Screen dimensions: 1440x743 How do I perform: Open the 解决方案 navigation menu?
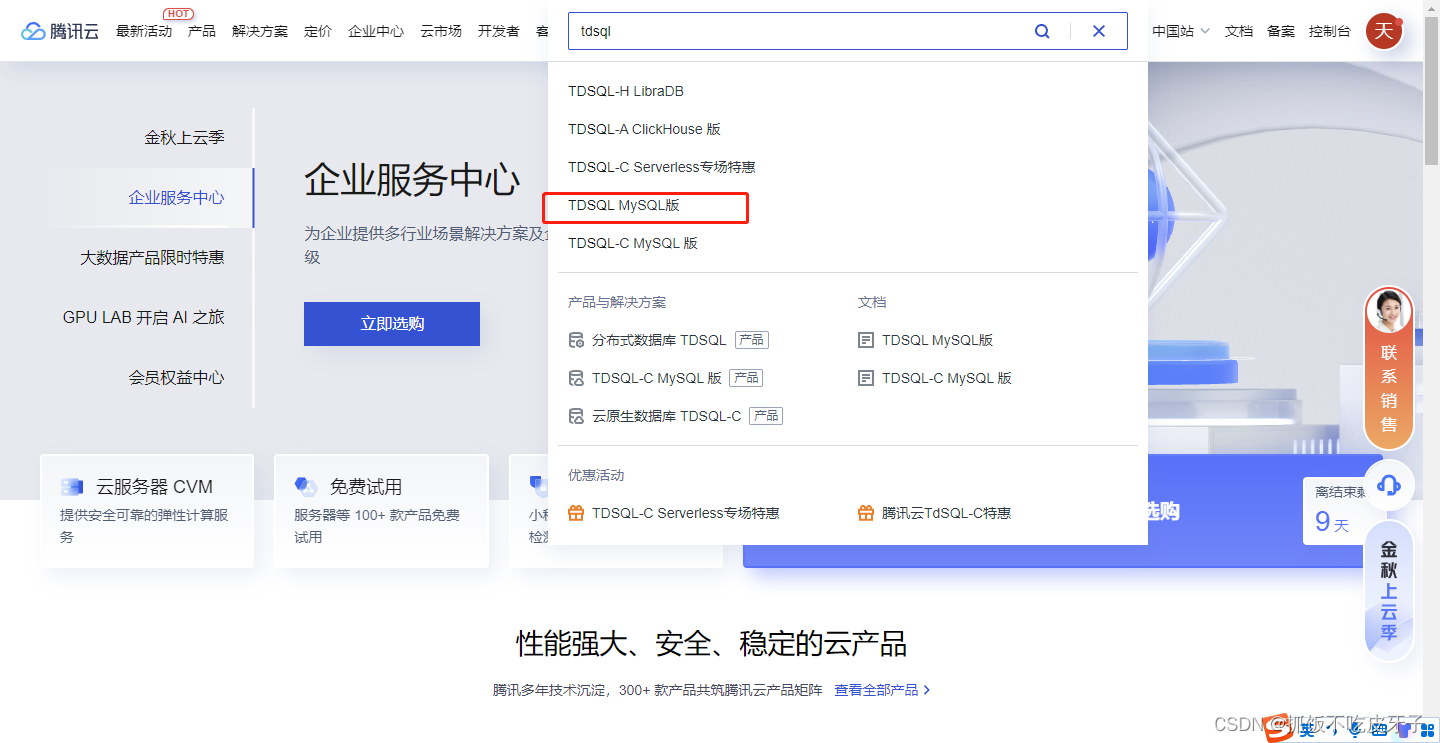[260, 31]
